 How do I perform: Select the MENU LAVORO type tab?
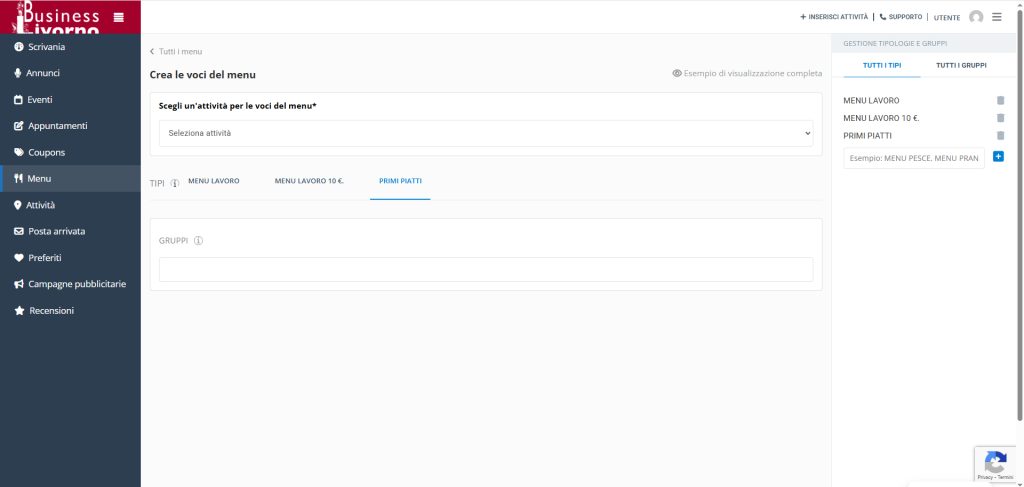coord(214,181)
